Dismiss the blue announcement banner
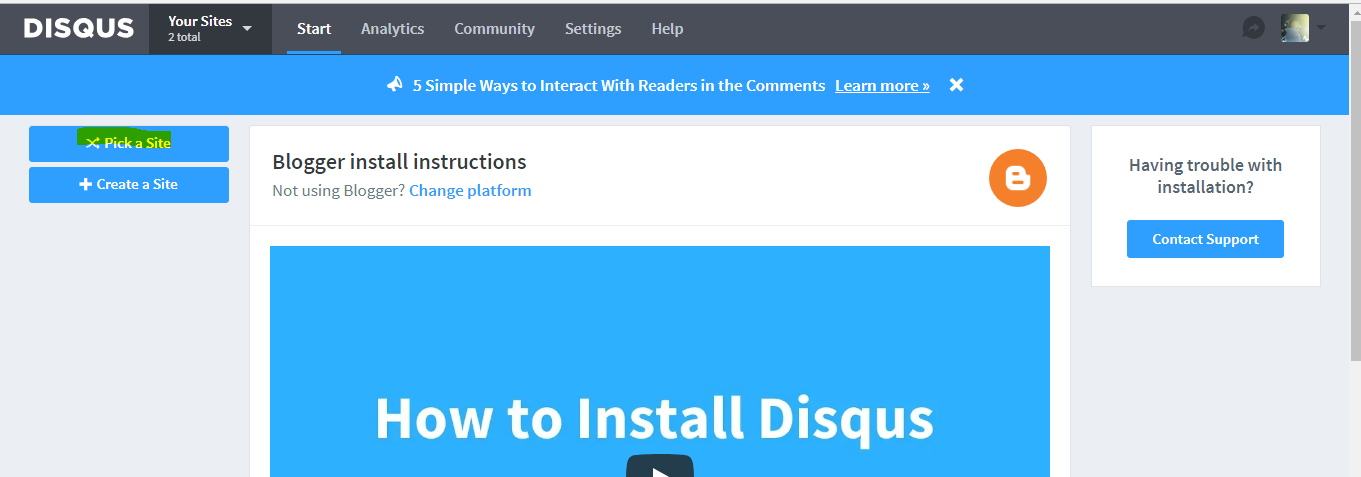Image resolution: width=1361 pixels, height=477 pixels. point(956,85)
